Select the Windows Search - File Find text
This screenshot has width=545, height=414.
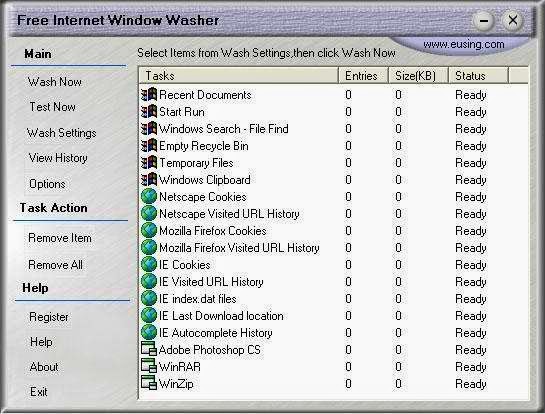[x=223, y=129]
